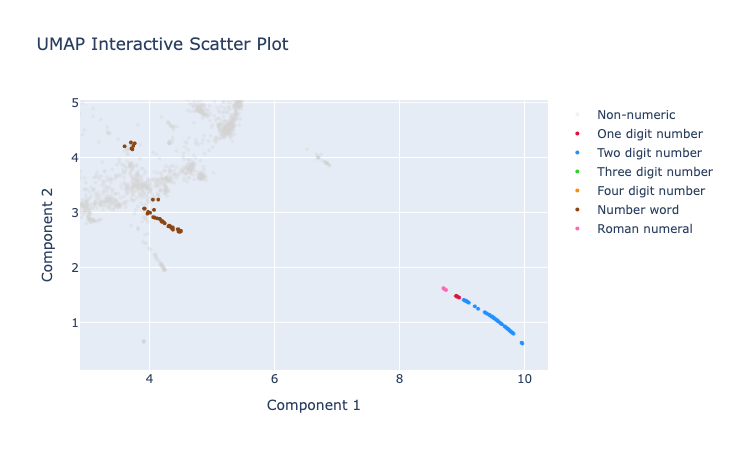This screenshot has width=729, height=450.
Task: Toggle the Non-numeric legend entry
Action: point(636,115)
